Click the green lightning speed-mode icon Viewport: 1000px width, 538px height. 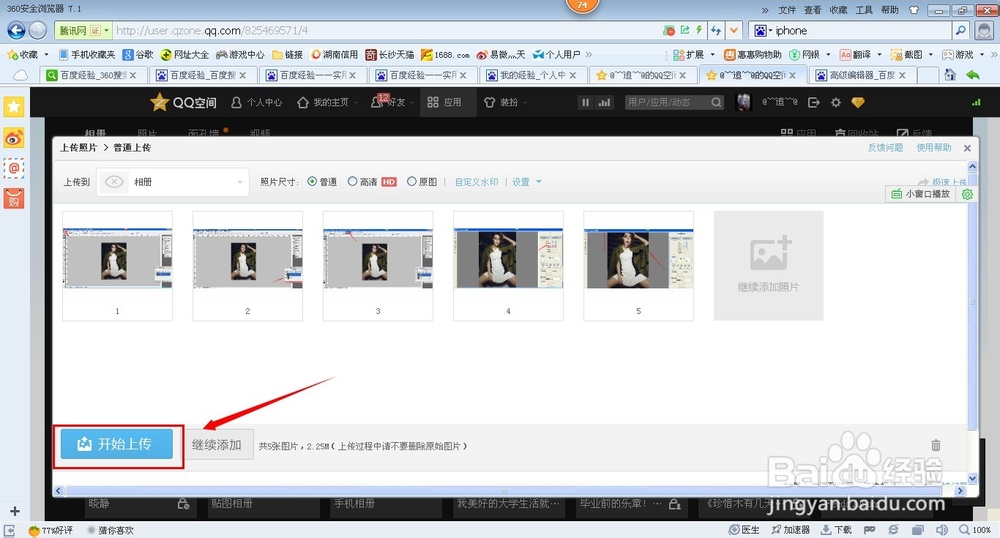pyautogui.click(x=699, y=30)
